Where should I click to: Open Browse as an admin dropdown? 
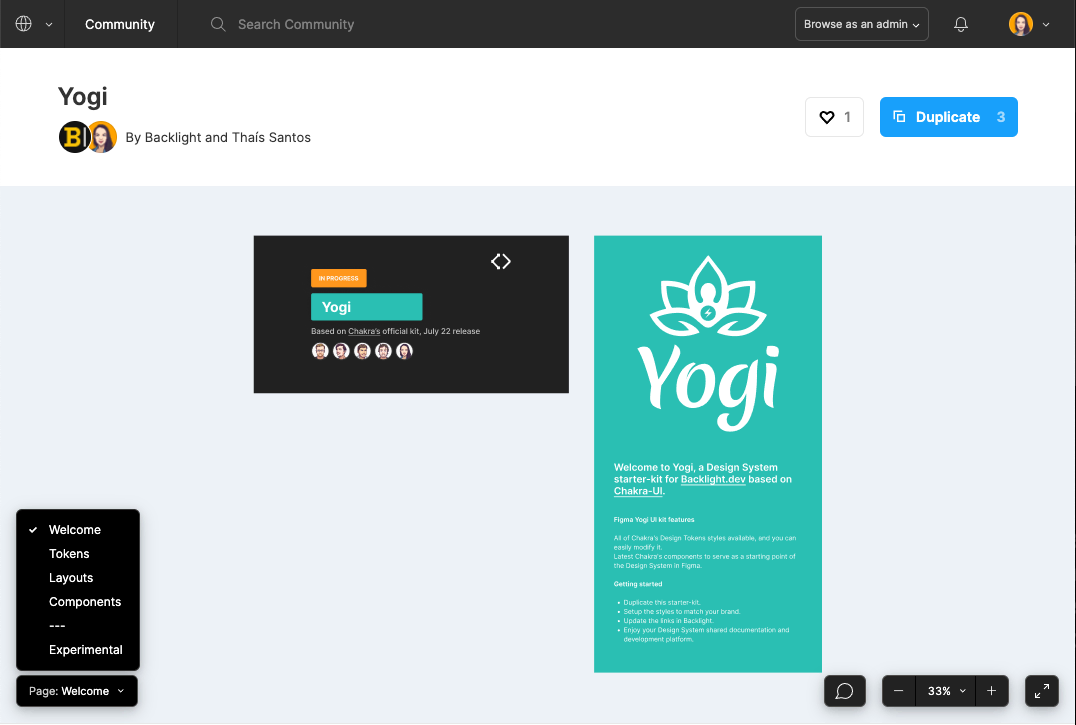coord(861,24)
